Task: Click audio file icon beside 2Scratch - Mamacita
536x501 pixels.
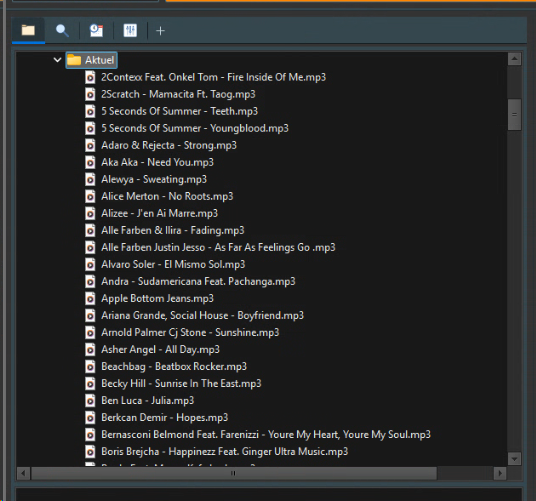Action: 90,94
